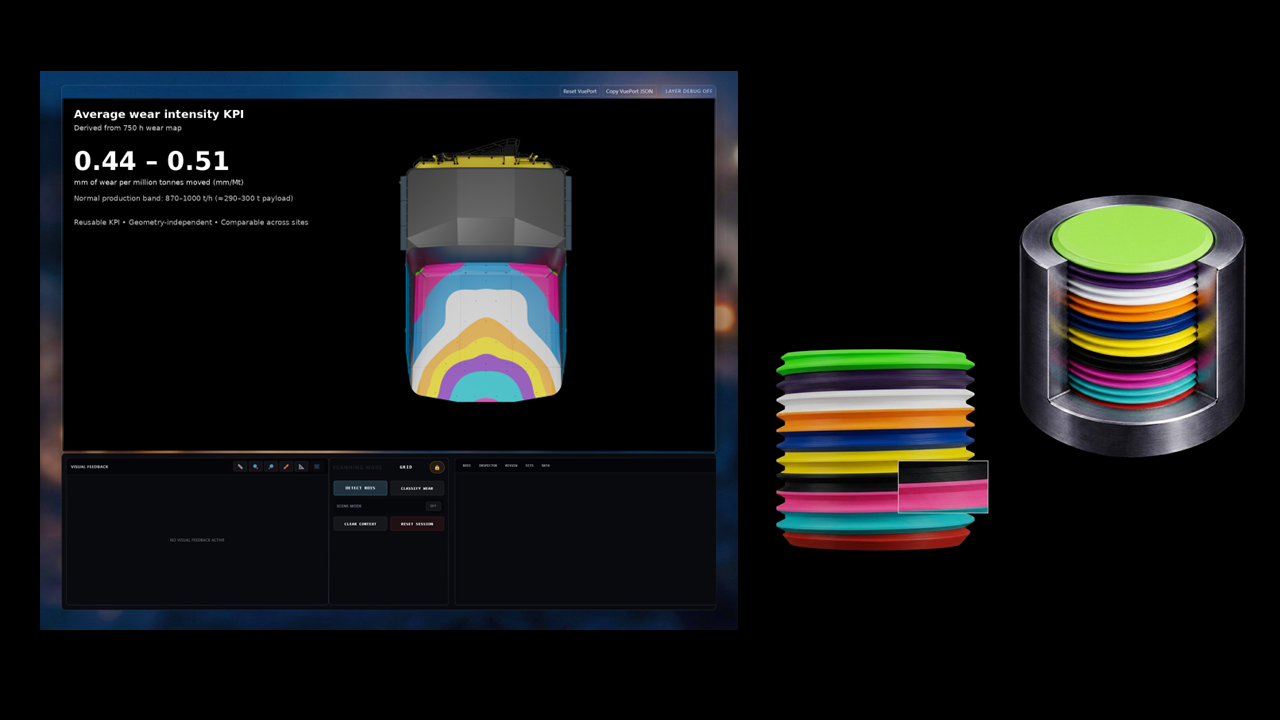Select the ruler measurement tool
The height and width of the screenshot is (720, 1280).
pyautogui.click(x=301, y=466)
